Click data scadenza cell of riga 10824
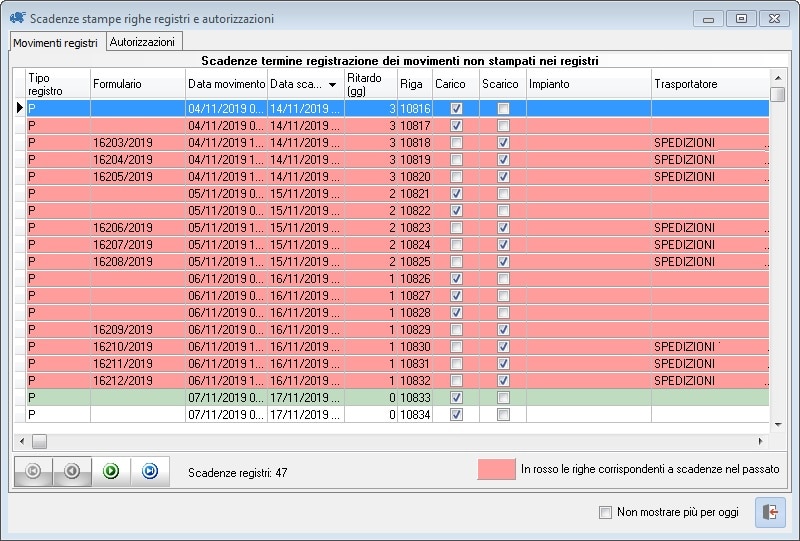Screen dimensions: 800x541 306,244
